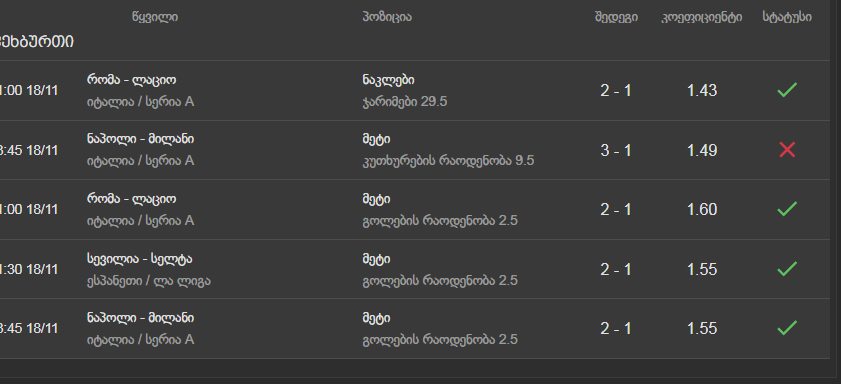841x384 pixels.
Task: Click ესპანეთი / ლა ლიგა league label
Action: 149,280
